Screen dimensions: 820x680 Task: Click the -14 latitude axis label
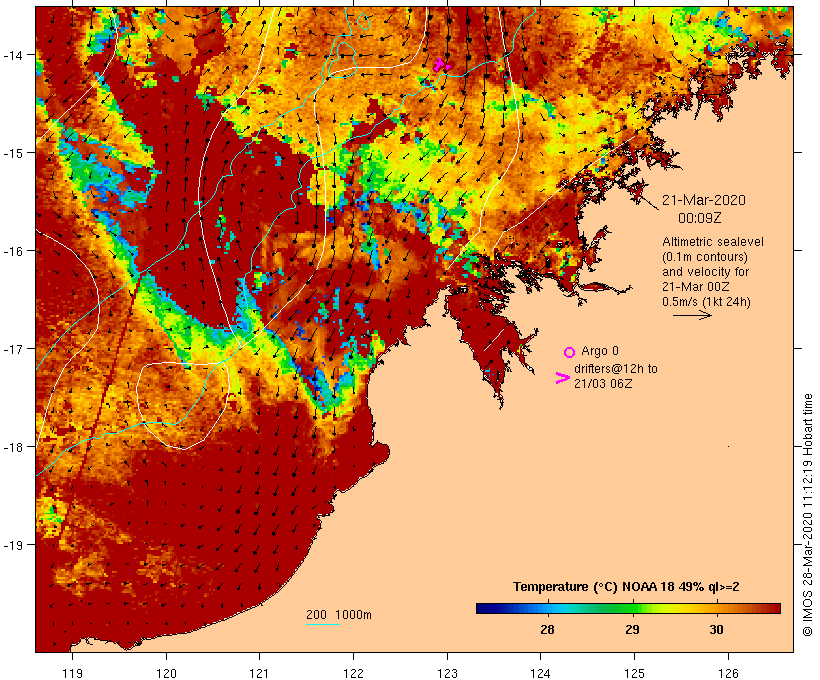click(12, 55)
